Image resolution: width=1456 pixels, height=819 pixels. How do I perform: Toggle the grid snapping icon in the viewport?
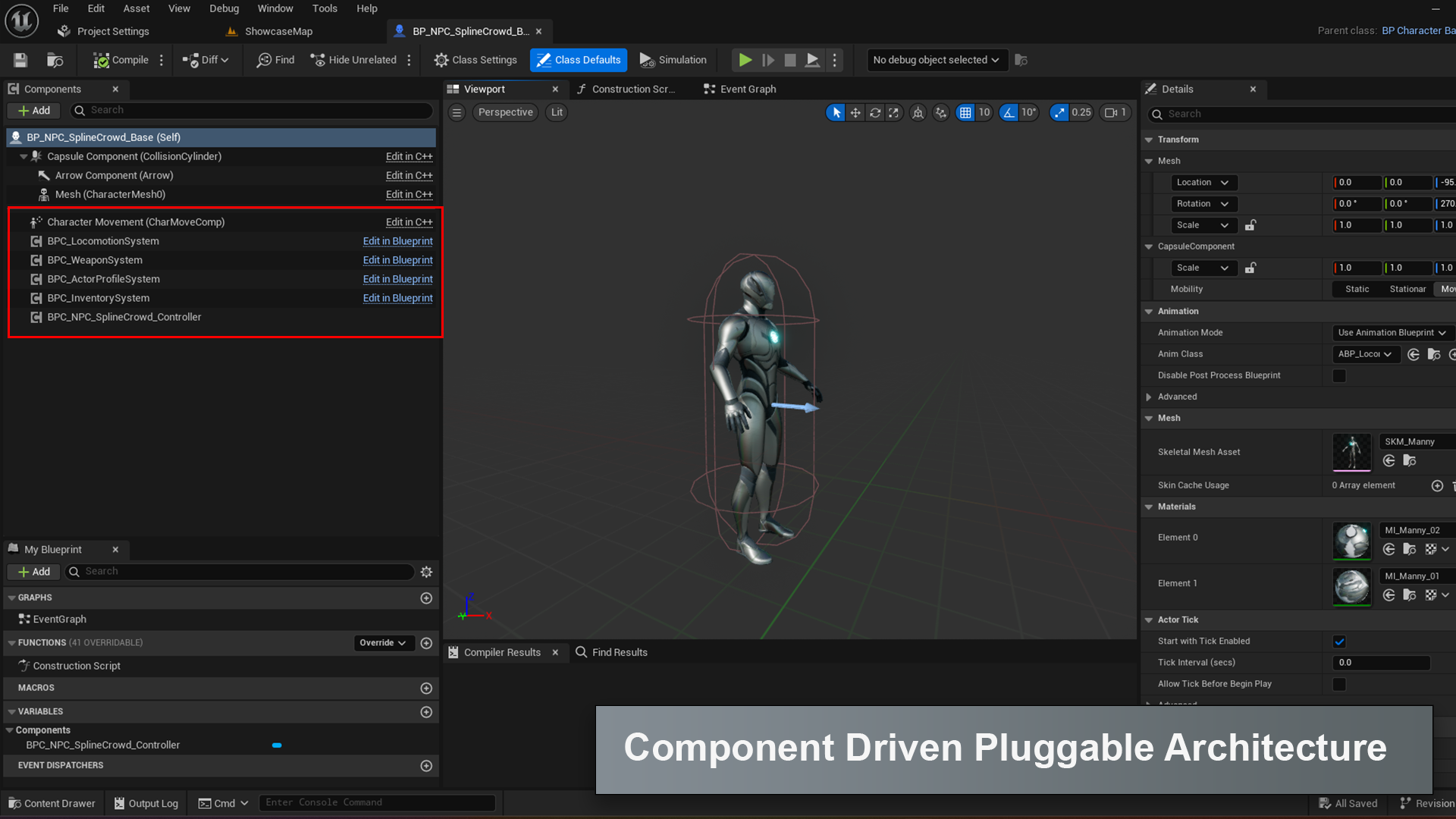(x=965, y=112)
